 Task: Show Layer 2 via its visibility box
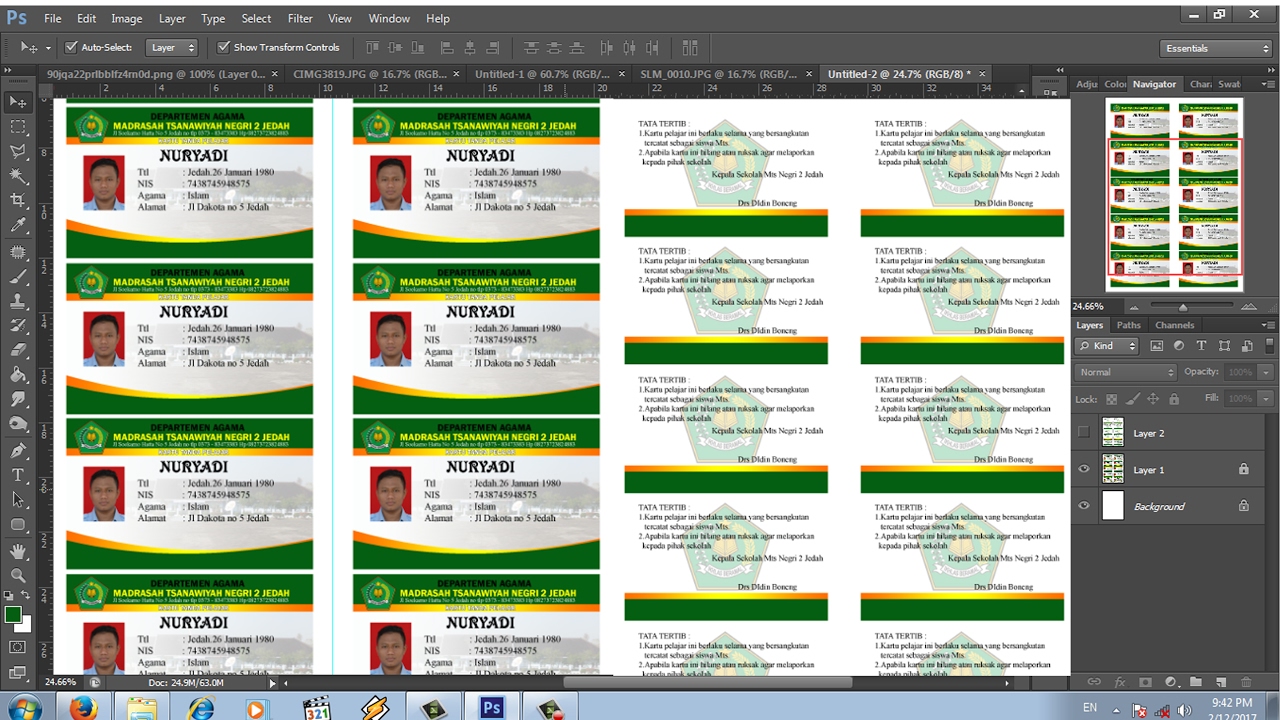click(1084, 432)
